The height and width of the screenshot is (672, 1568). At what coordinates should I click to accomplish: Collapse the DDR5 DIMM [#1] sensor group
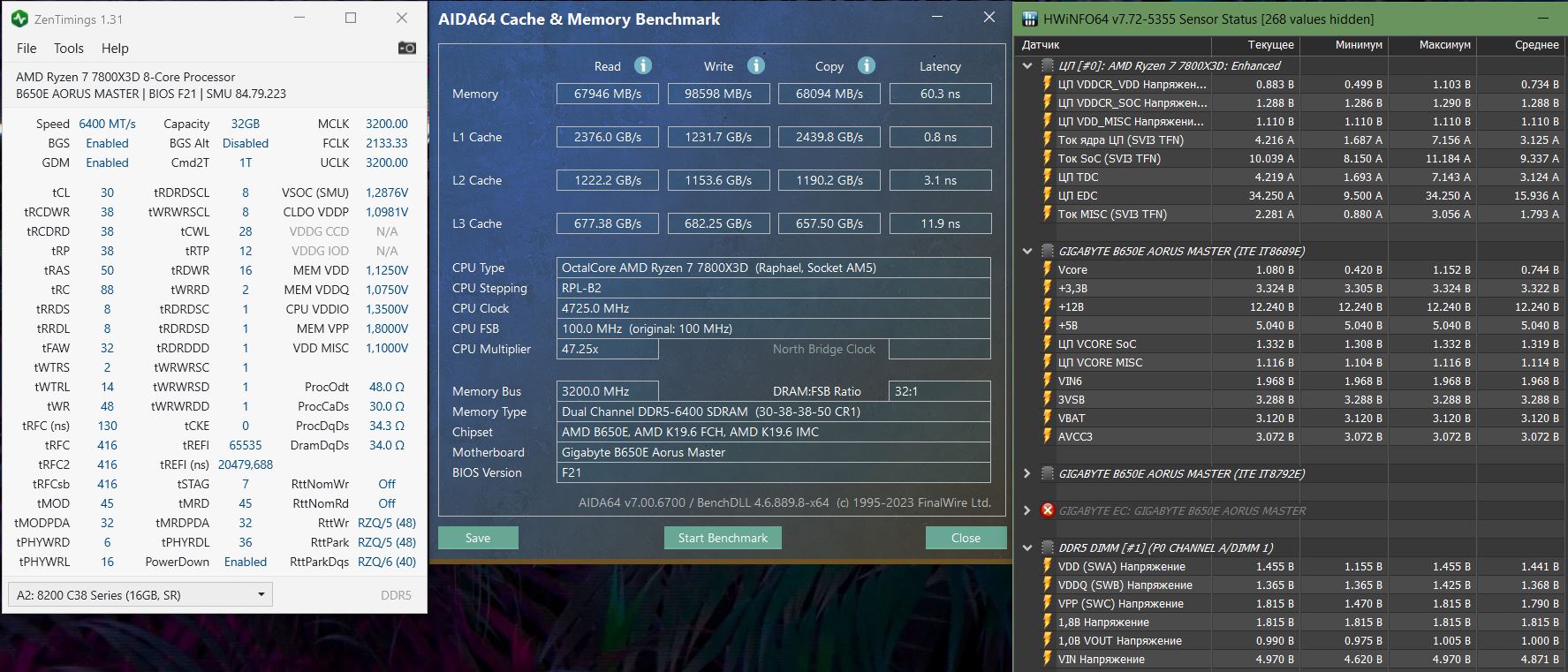pos(1026,547)
